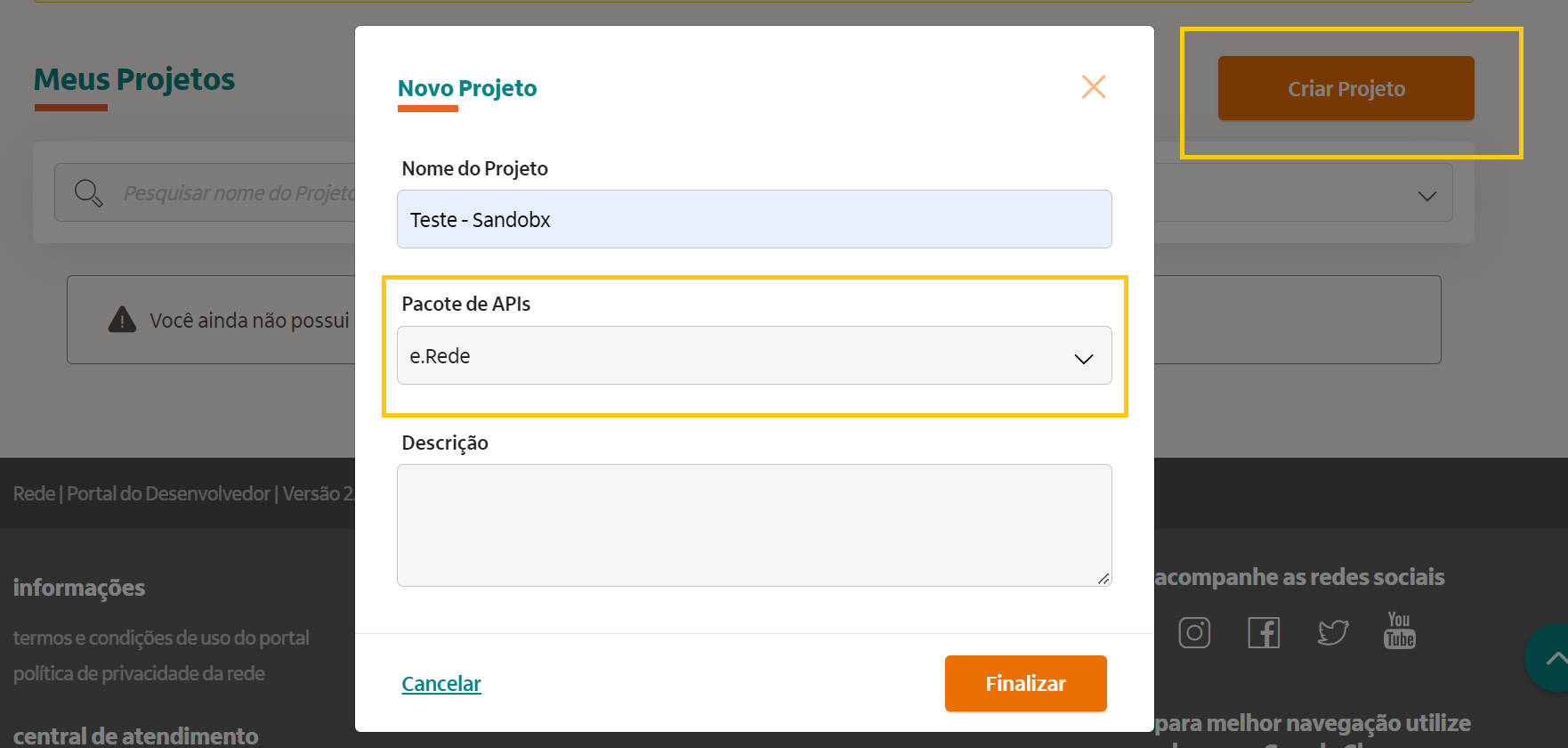
Task: Select the Meus Projetos heading
Action: click(x=133, y=79)
